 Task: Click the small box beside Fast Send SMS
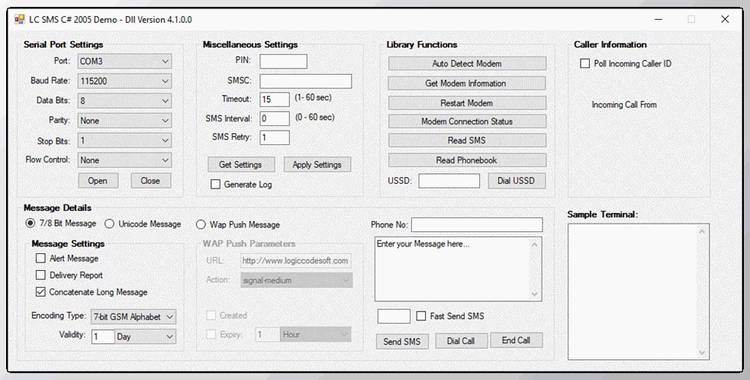394,316
